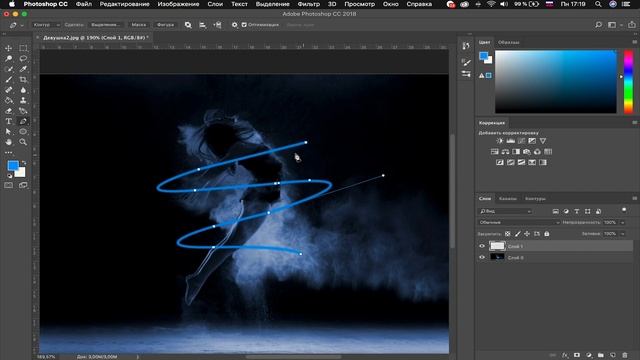Switch to the Образцы tab
Image resolution: width=640 pixels, height=360 pixels.
click(509, 42)
